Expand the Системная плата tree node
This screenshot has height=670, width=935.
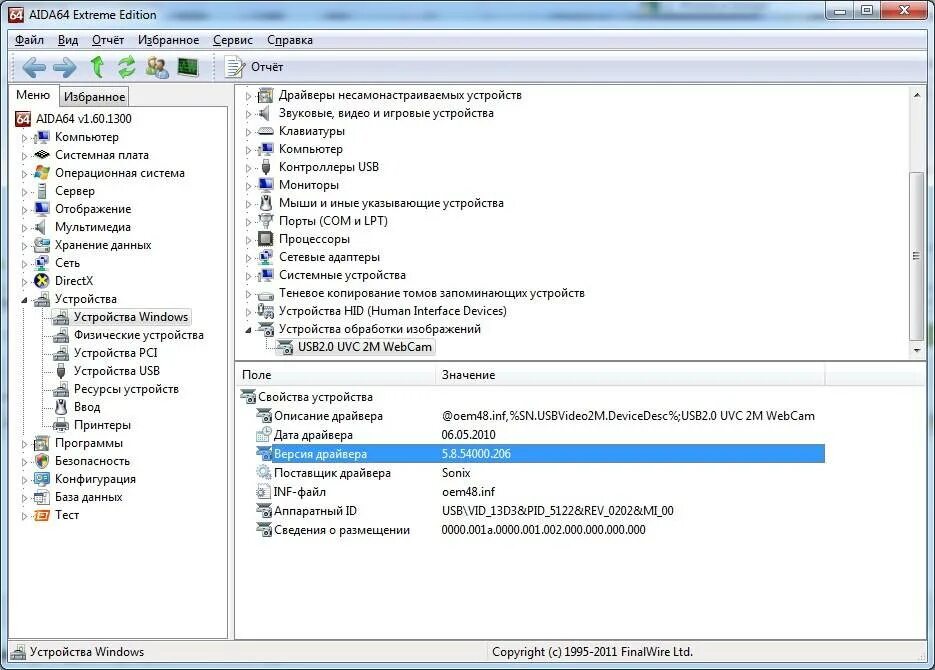tap(24, 156)
